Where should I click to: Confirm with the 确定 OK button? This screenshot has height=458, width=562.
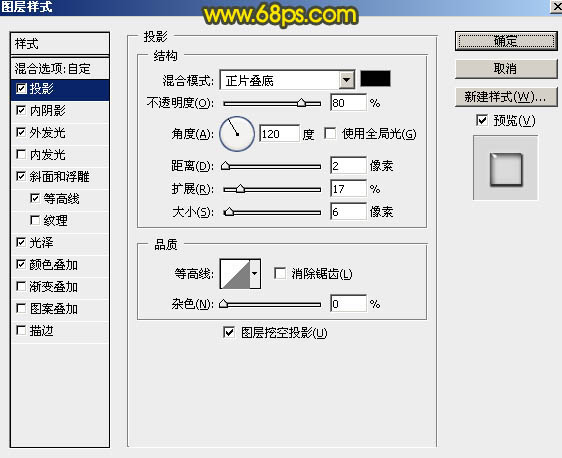(506, 41)
